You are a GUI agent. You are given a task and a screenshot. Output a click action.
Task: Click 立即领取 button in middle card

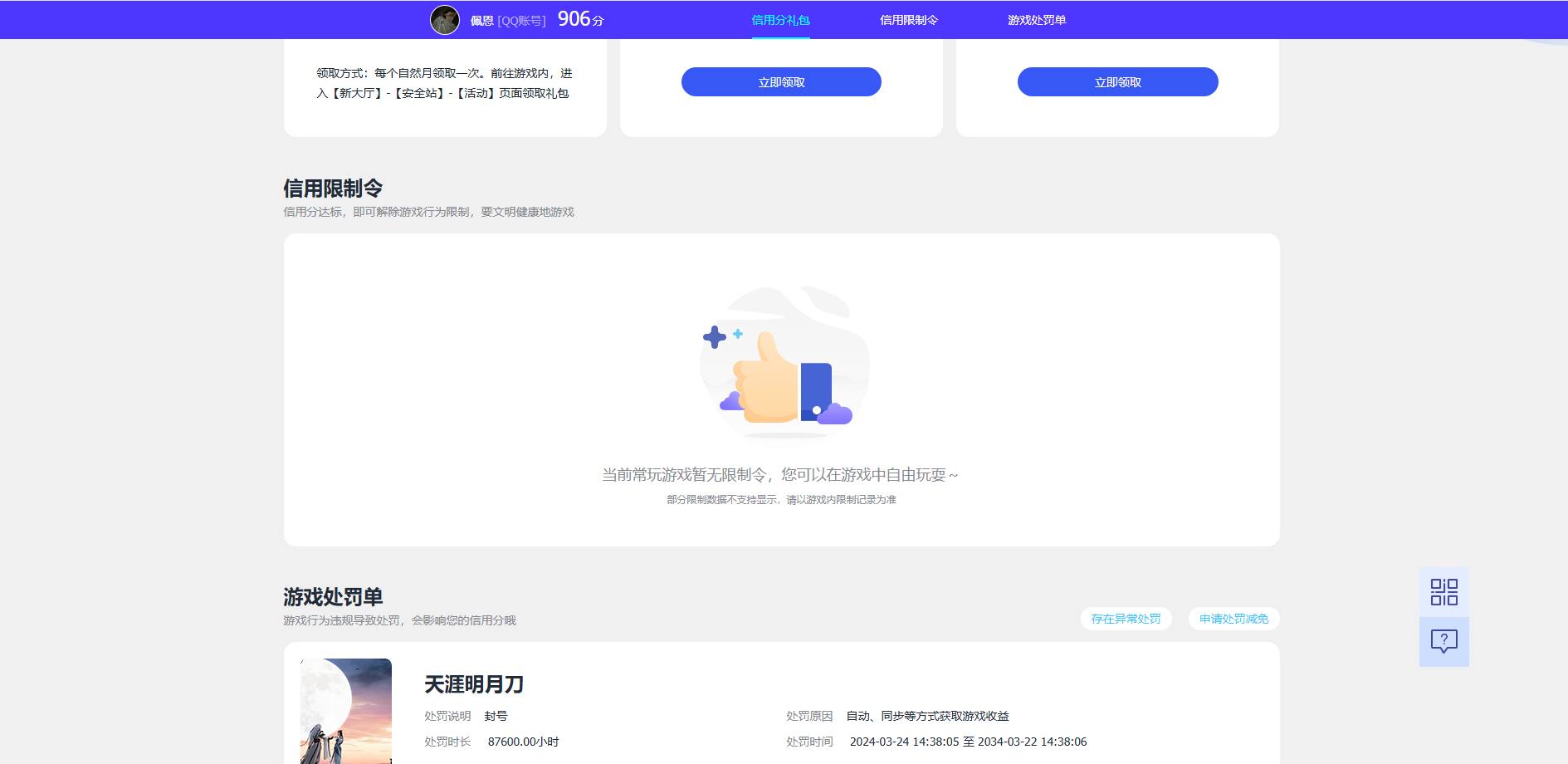pos(781,82)
